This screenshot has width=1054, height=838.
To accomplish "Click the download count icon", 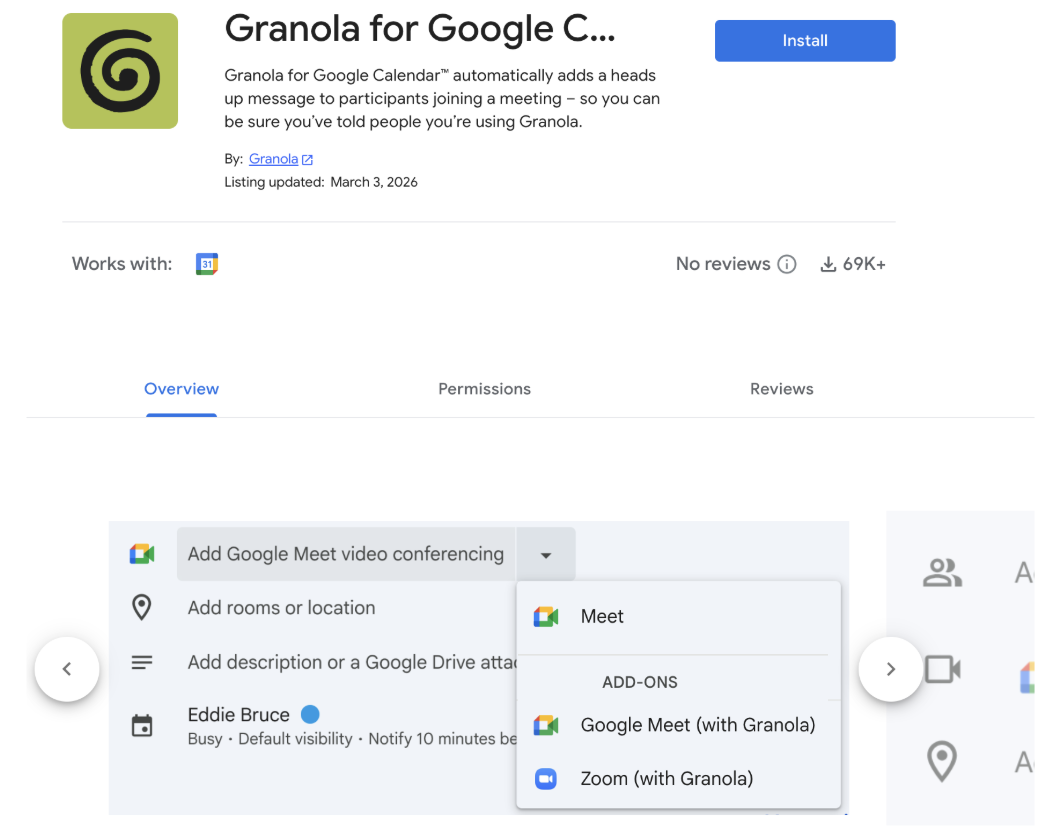I will (x=828, y=264).
